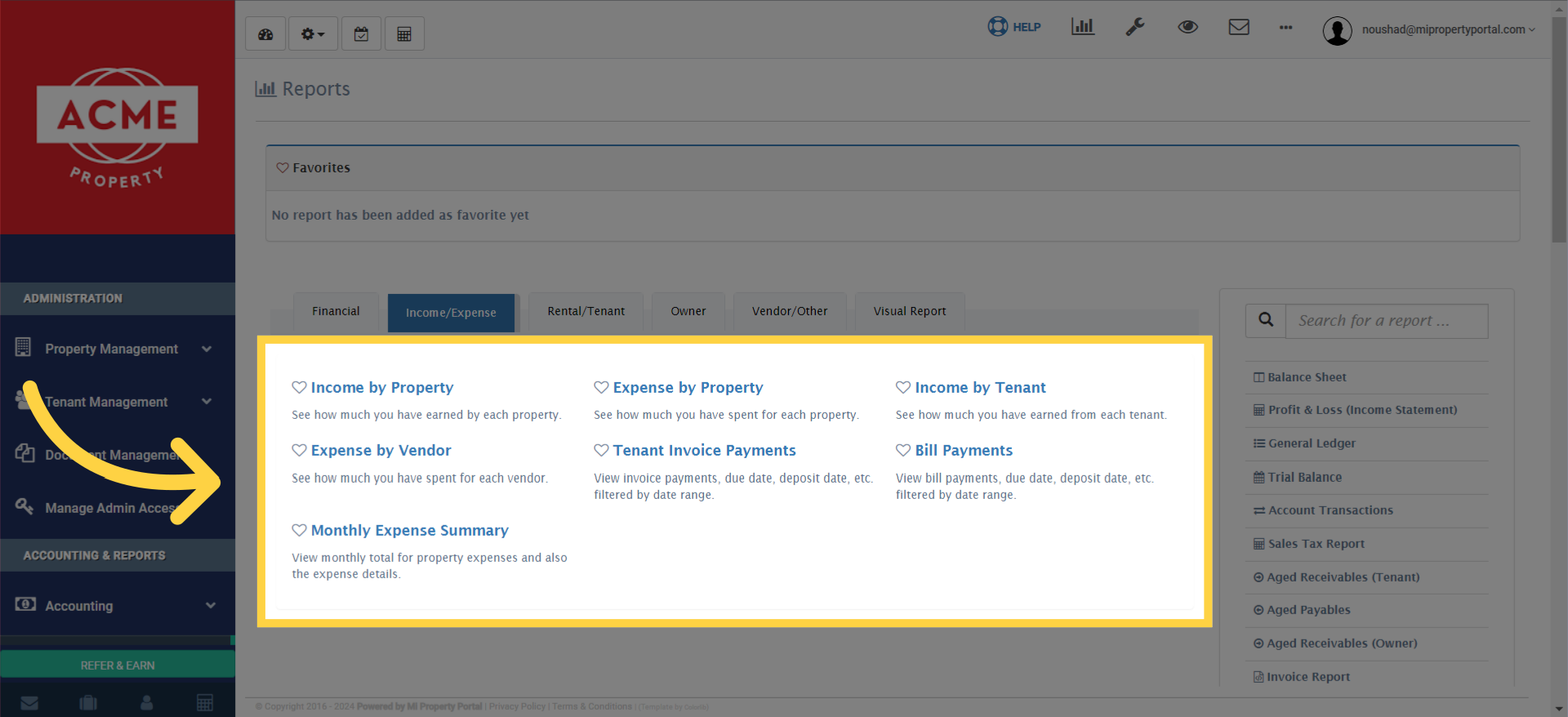The width and height of the screenshot is (1568, 717).
Task: Expand the Accounting menu
Action: (118, 605)
